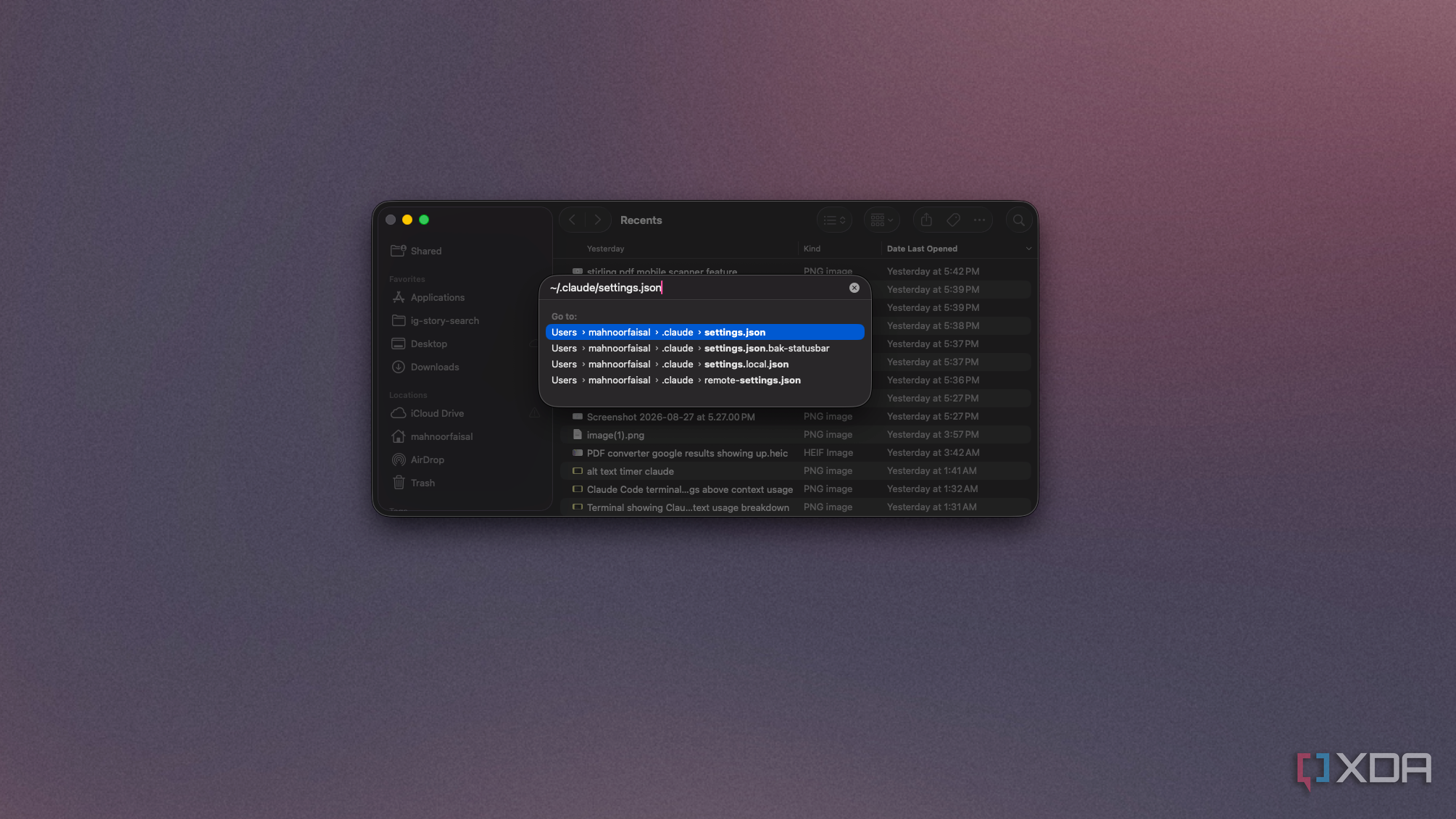Clear the Go to path field

pos(854,288)
